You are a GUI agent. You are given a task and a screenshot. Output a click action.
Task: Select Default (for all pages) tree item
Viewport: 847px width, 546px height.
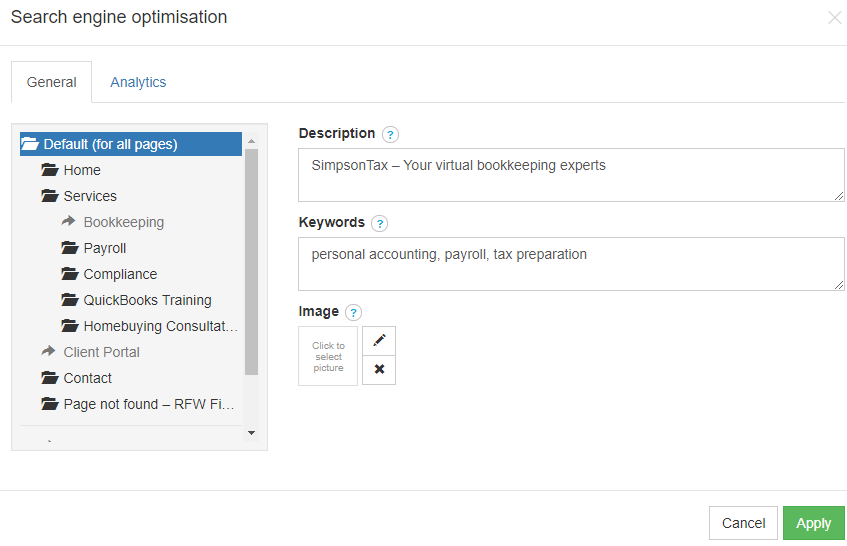coord(110,144)
